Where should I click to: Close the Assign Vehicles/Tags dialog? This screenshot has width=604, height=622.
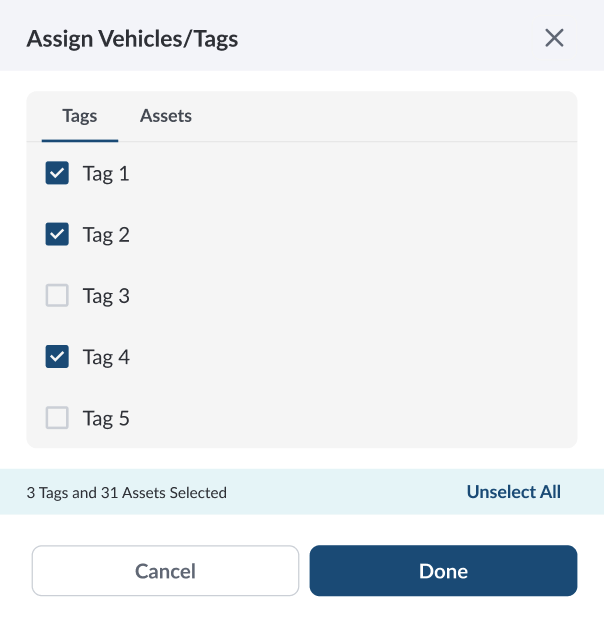(554, 38)
